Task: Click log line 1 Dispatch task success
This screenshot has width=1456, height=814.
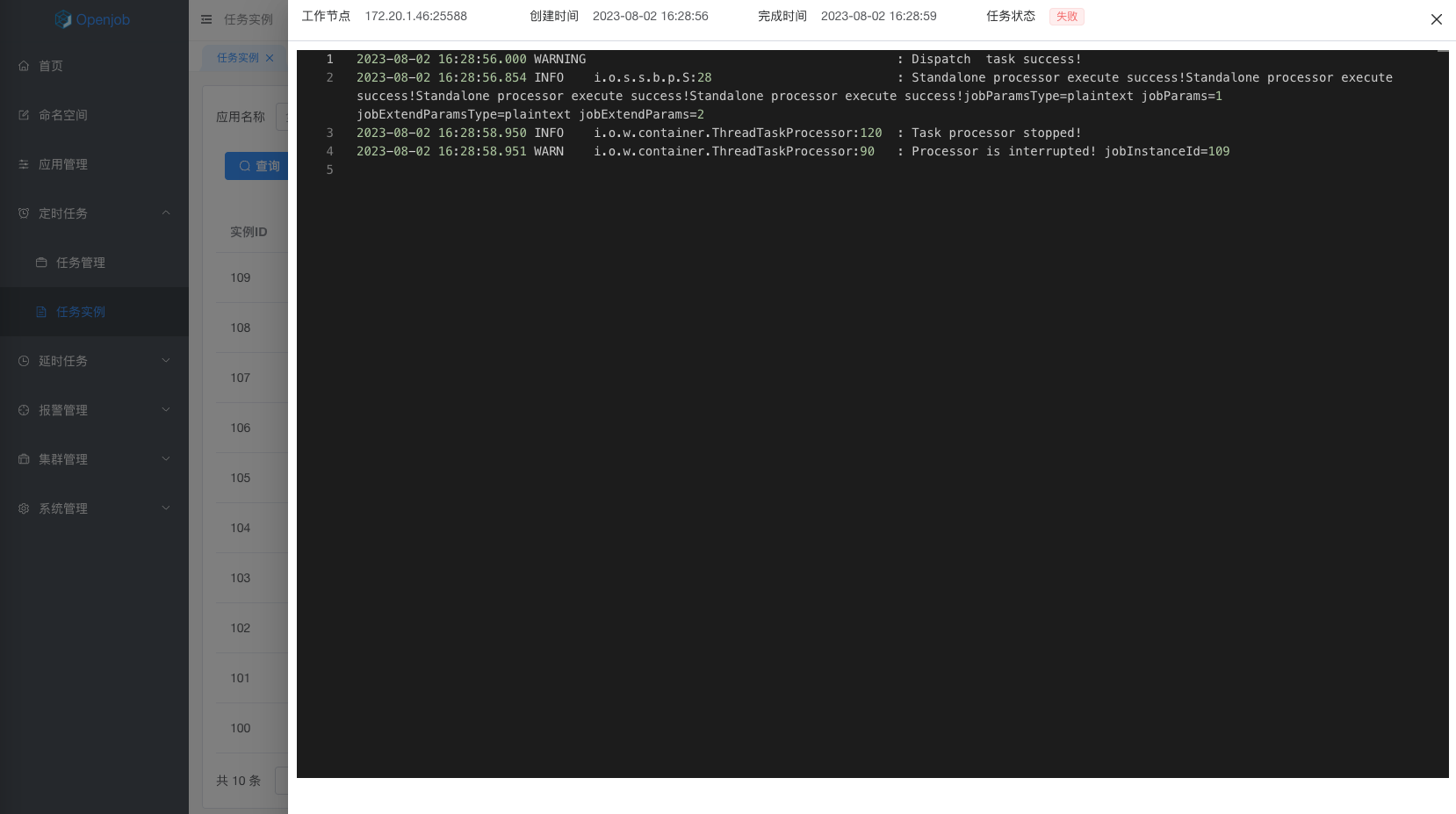Action: point(719,59)
